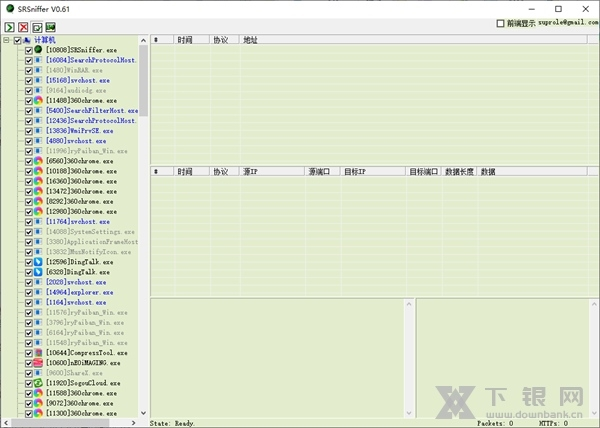Uncheck the 计算机 root node checkbox
Viewport: 600px width, 428px height.
tap(17, 40)
